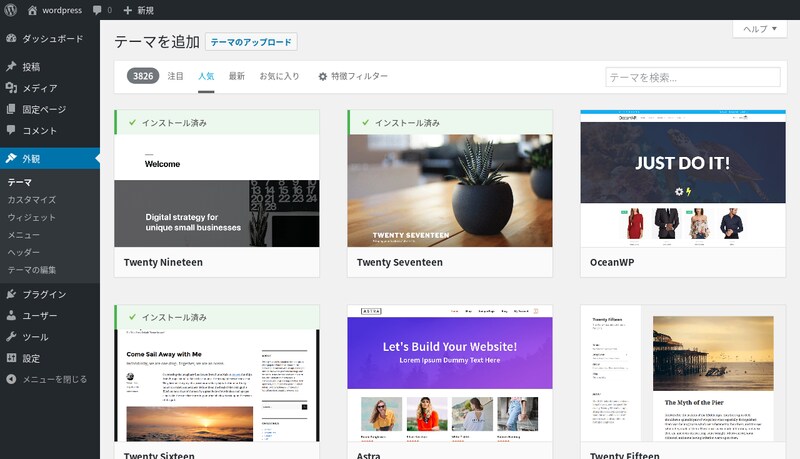Screen dimensions: 800x459
Task: Open the テーマの編集 submenu item
Action: (x=32, y=270)
